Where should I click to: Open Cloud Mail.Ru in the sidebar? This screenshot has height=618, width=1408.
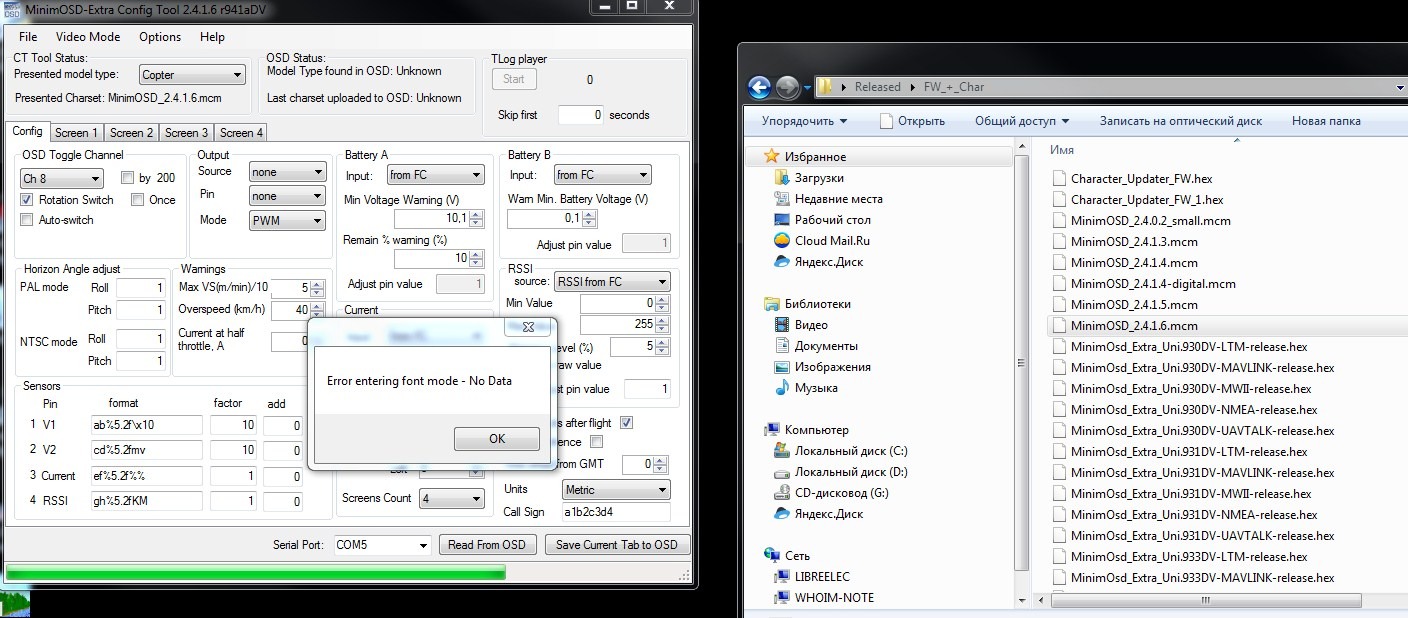coord(831,241)
